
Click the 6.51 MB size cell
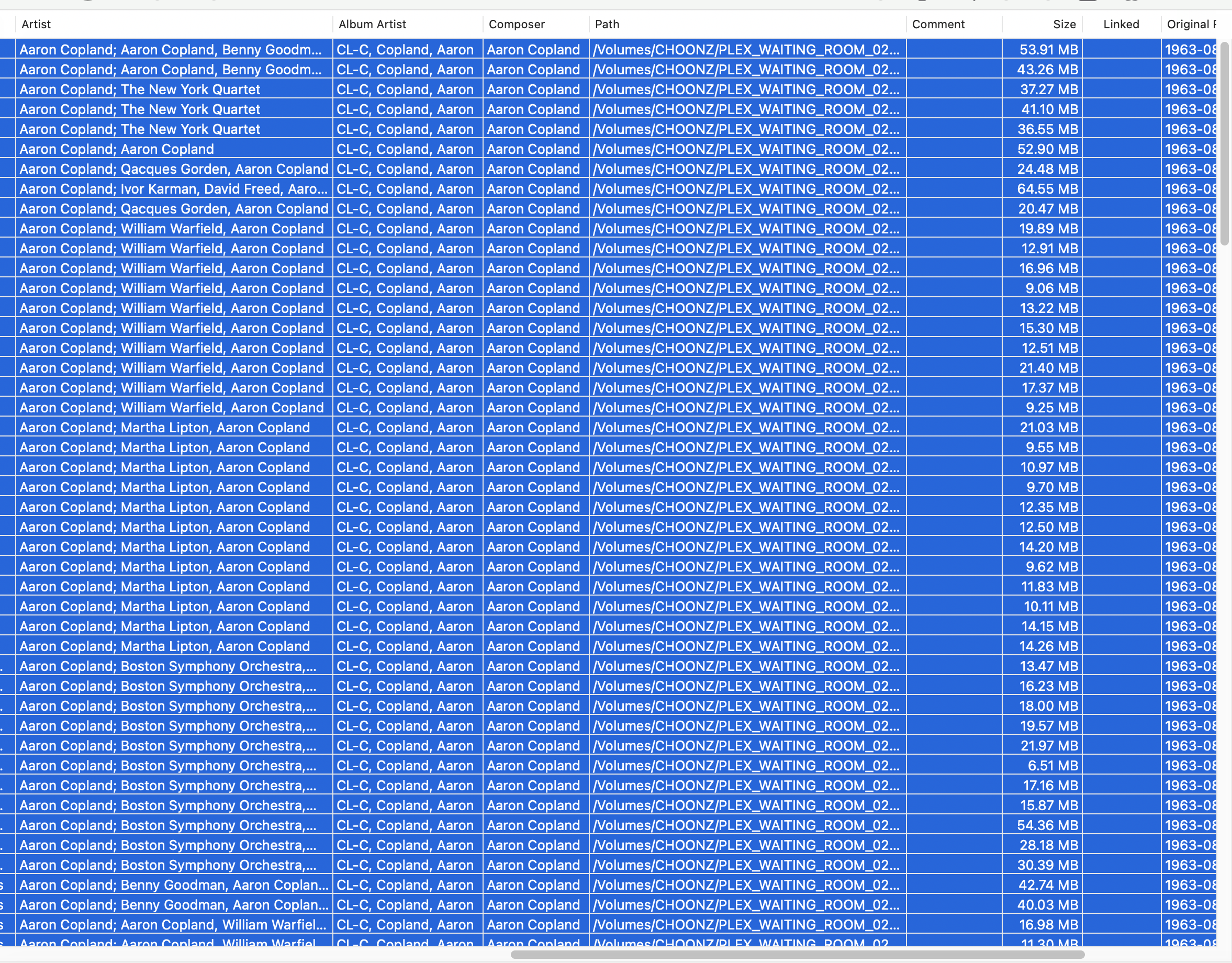tap(1052, 766)
